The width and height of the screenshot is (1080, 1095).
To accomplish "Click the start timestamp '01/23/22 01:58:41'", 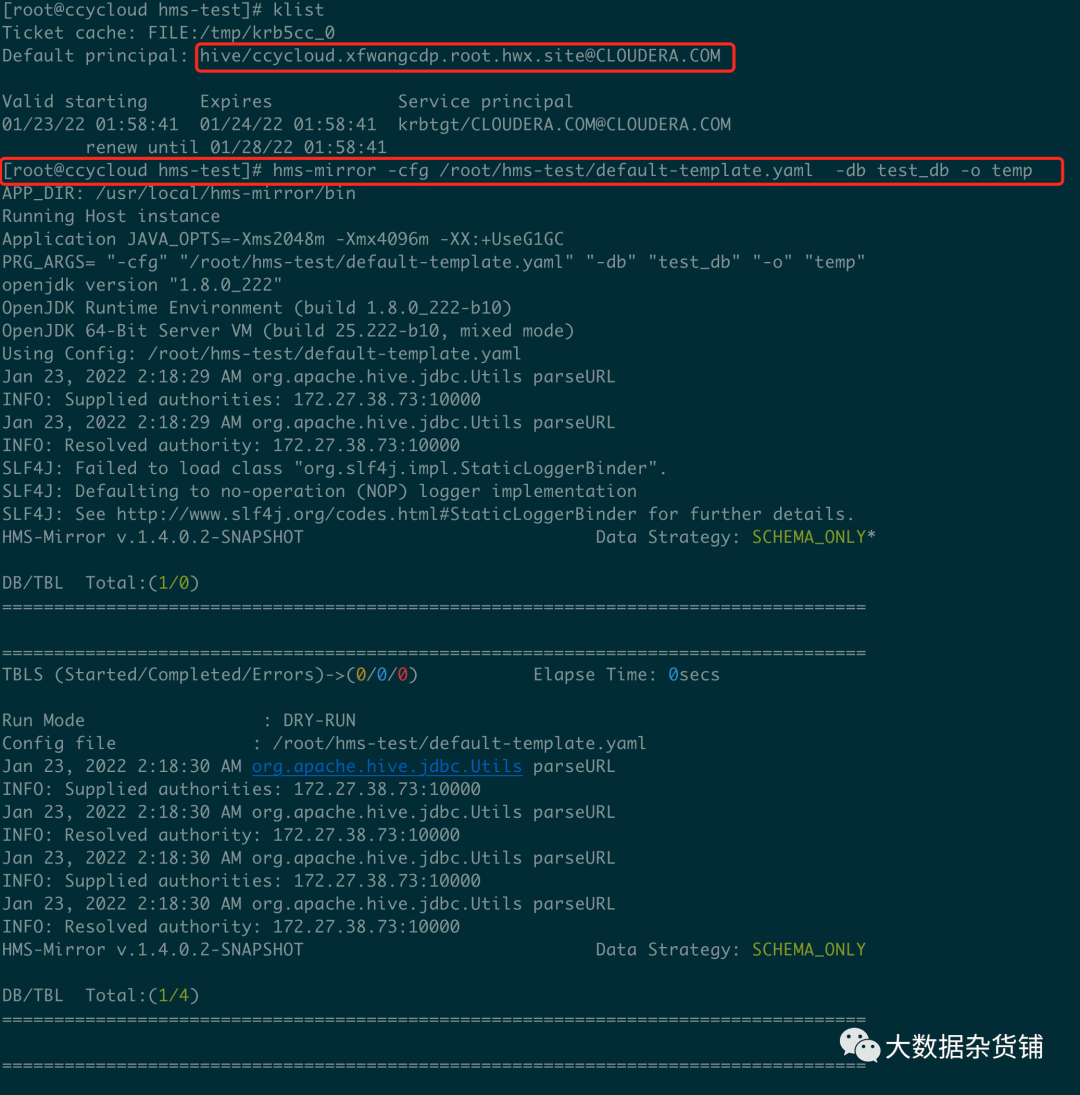I will [90, 125].
